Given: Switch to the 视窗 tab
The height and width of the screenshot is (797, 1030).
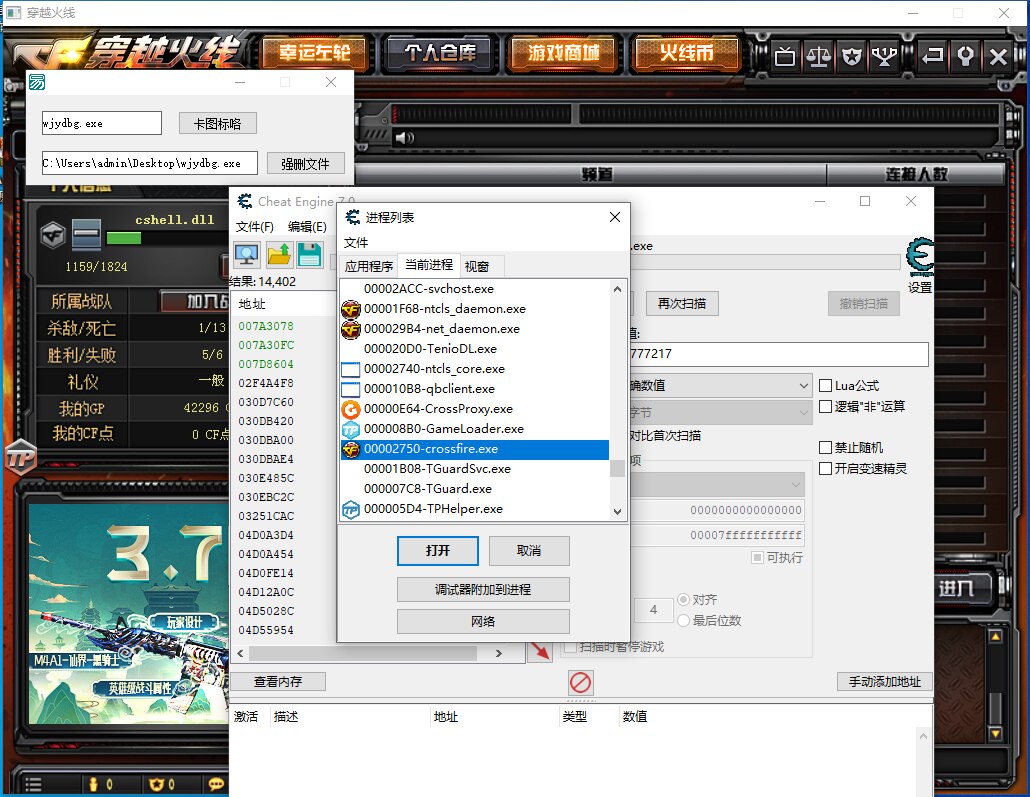Looking at the screenshot, I should [477, 266].
